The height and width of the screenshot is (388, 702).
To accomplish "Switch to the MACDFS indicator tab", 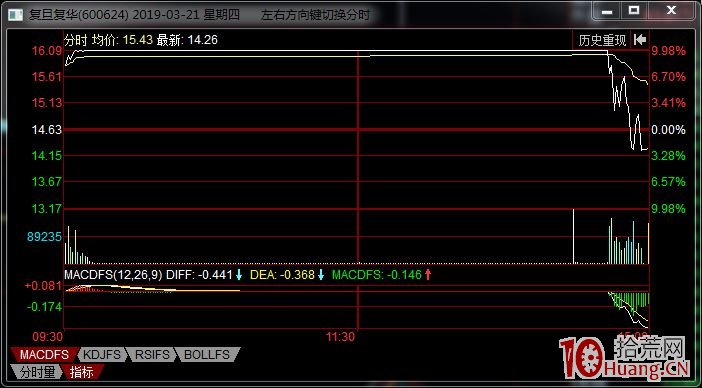I will pos(45,355).
